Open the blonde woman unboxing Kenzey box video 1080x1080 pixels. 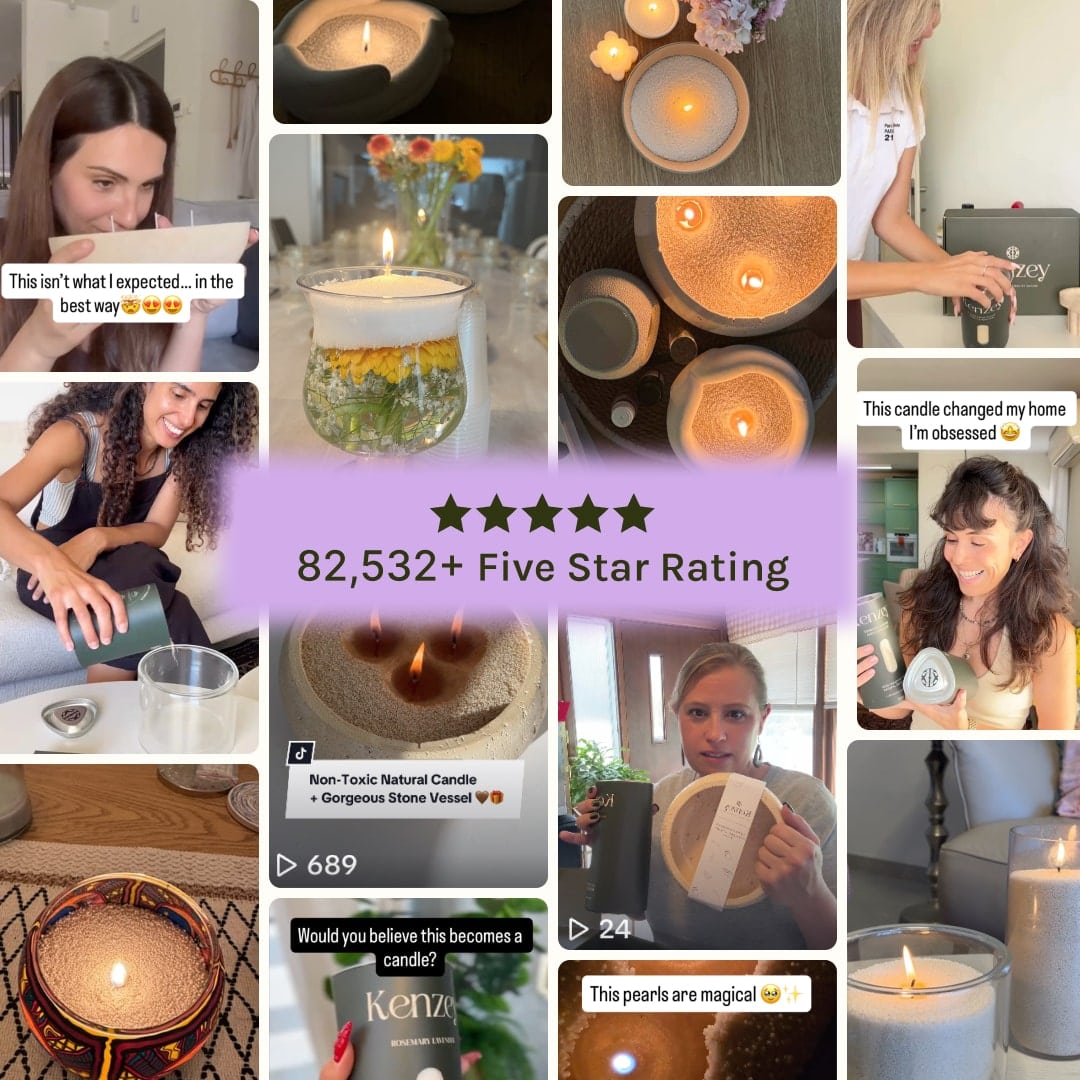[964, 174]
